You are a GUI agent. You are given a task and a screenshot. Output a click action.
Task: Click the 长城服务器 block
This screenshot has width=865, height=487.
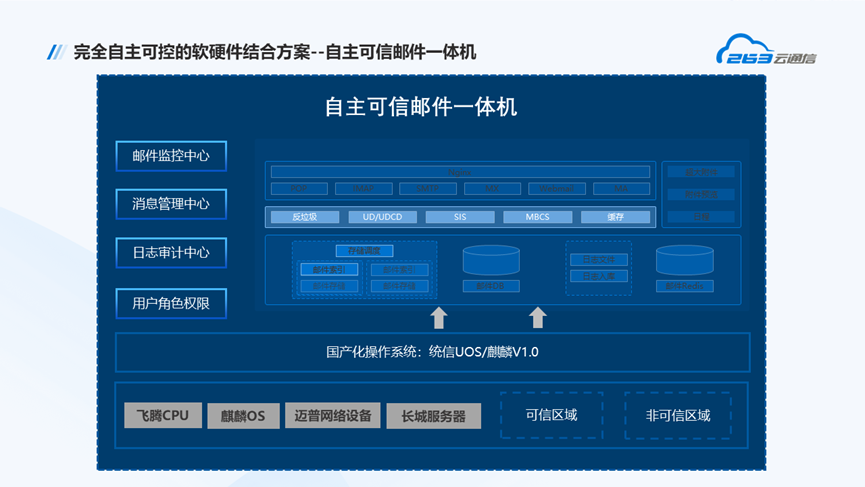click(x=433, y=415)
